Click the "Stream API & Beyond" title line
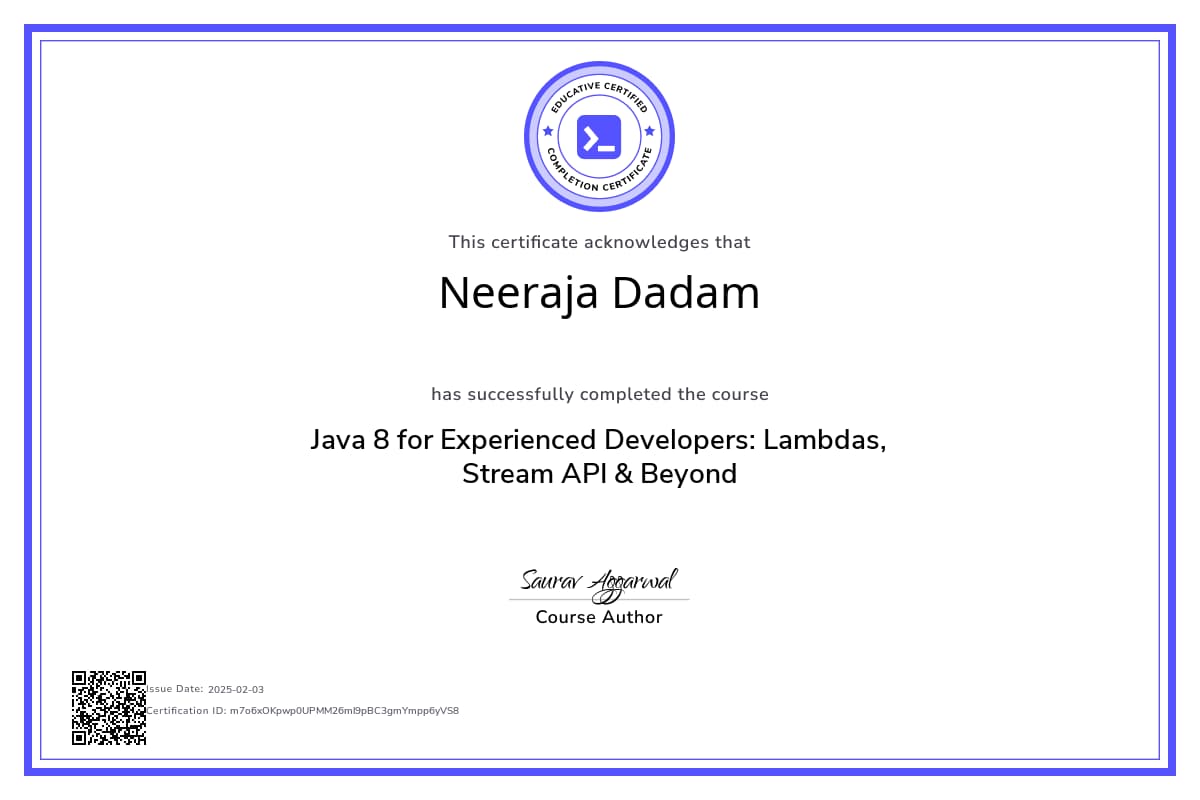Viewport: 1200px width, 800px height. 599,473
